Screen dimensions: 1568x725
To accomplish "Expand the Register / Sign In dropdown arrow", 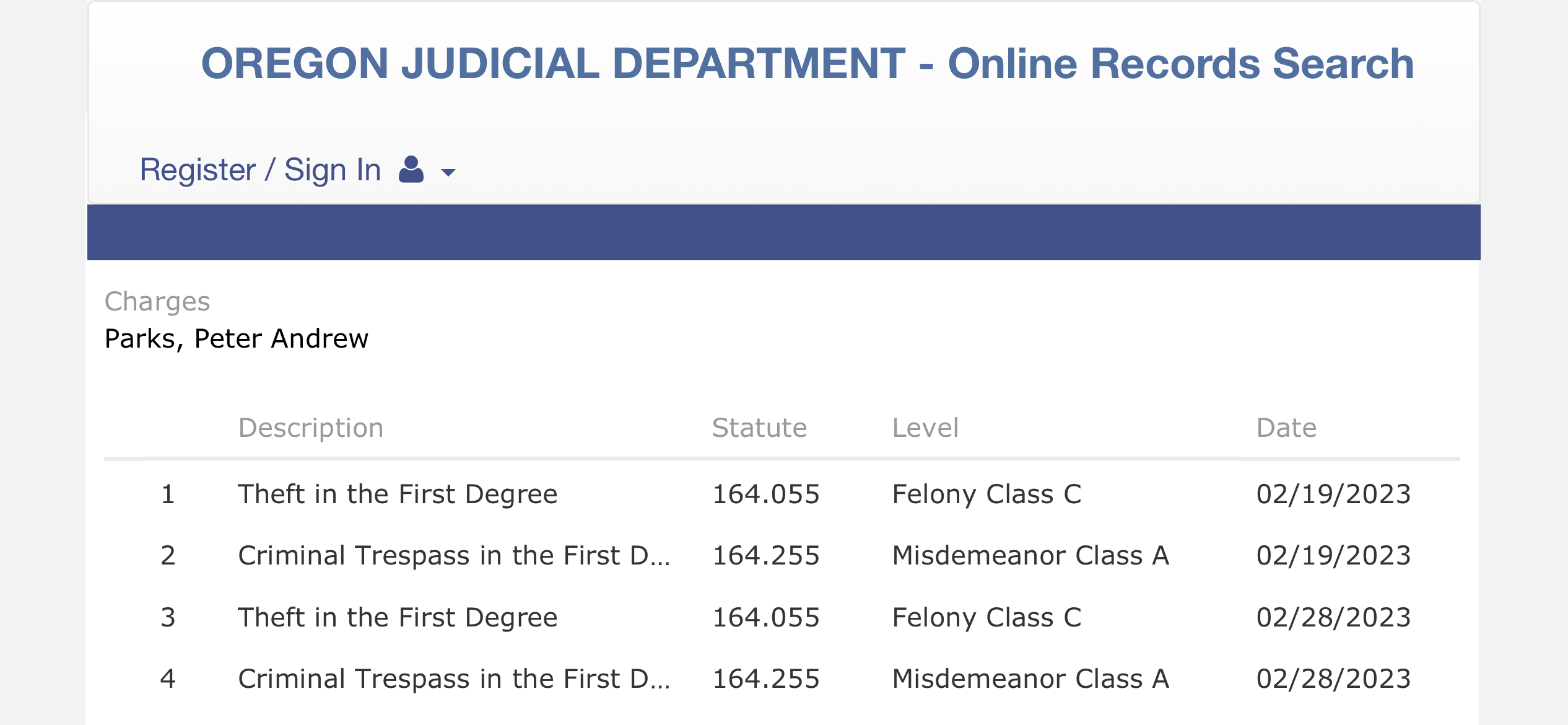I will pyautogui.click(x=448, y=172).
